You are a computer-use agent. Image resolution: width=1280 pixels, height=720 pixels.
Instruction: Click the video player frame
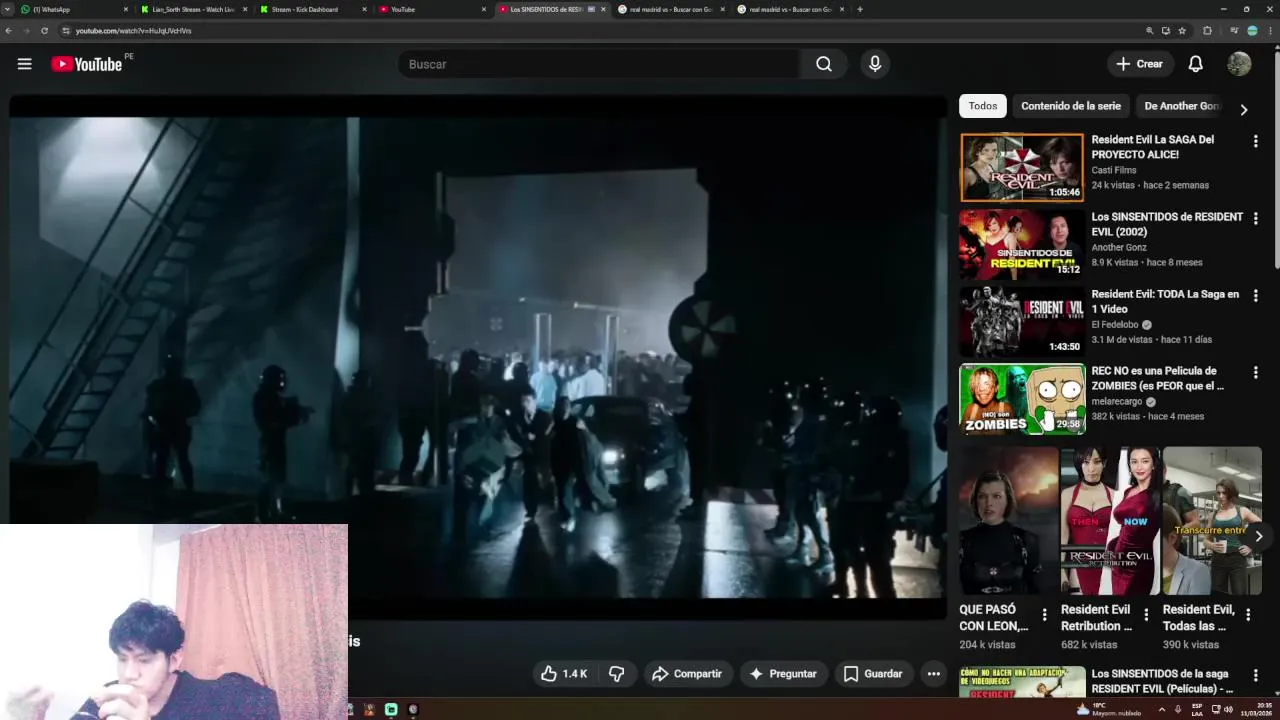(x=477, y=357)
